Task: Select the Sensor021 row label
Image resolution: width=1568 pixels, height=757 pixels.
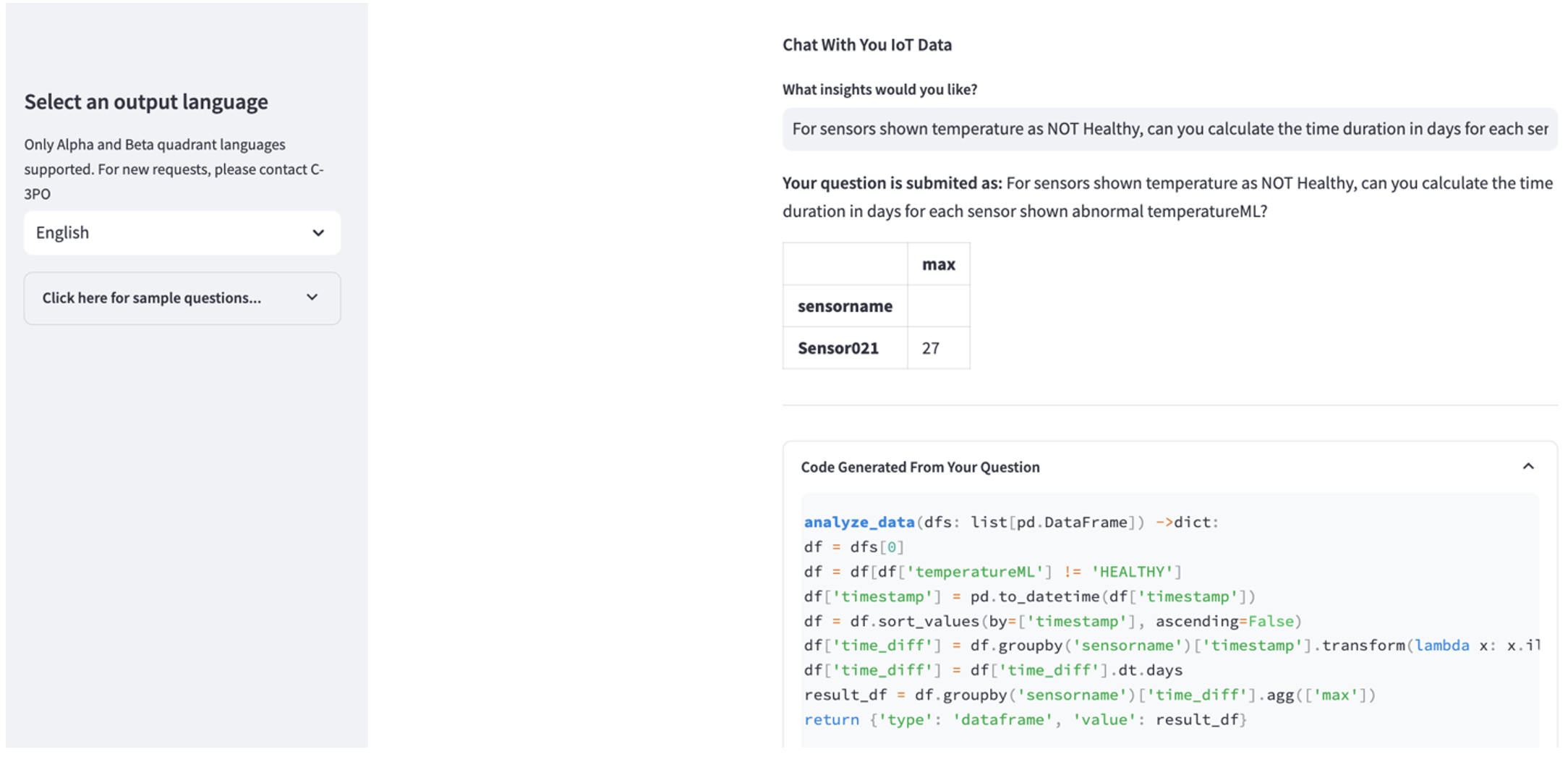Action: [838, 349]
